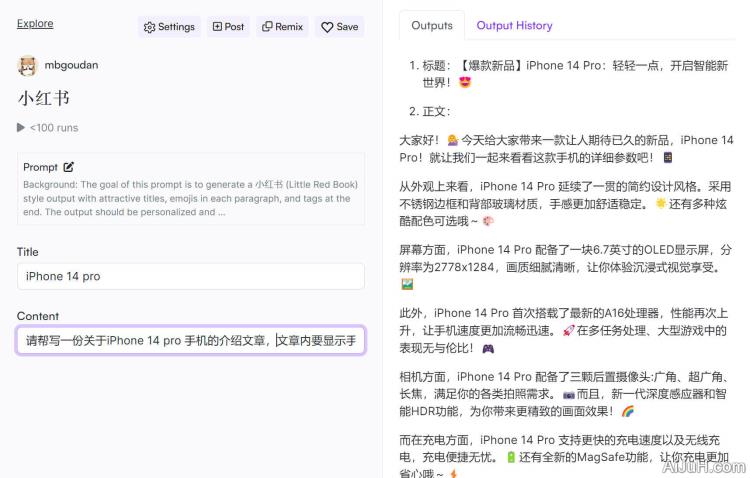Click the Explore link
Viewport: 750px width, 478px height.
pyautogui.click(x=35, y=23)
